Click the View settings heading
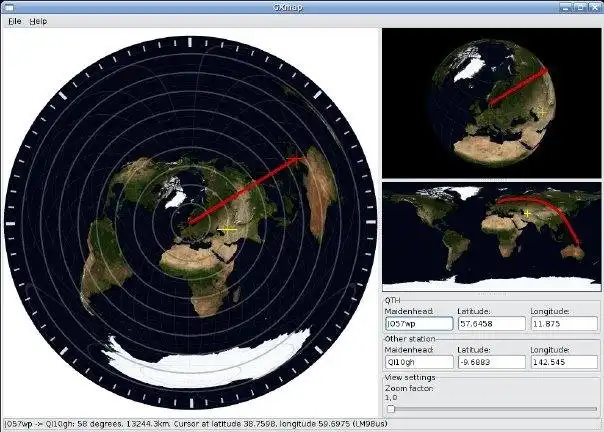This screenshot has height=432, width=604. tap(410, 377)
